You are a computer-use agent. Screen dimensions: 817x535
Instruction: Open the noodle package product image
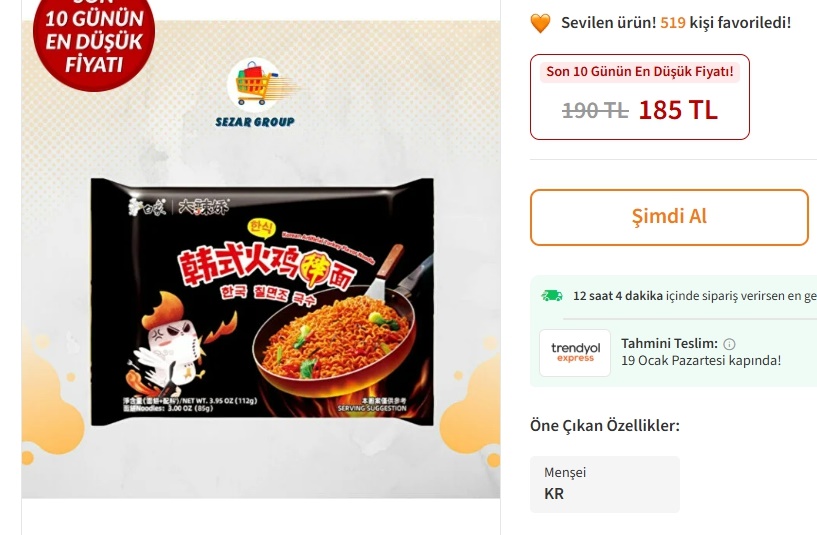click(x=262, y=301)
